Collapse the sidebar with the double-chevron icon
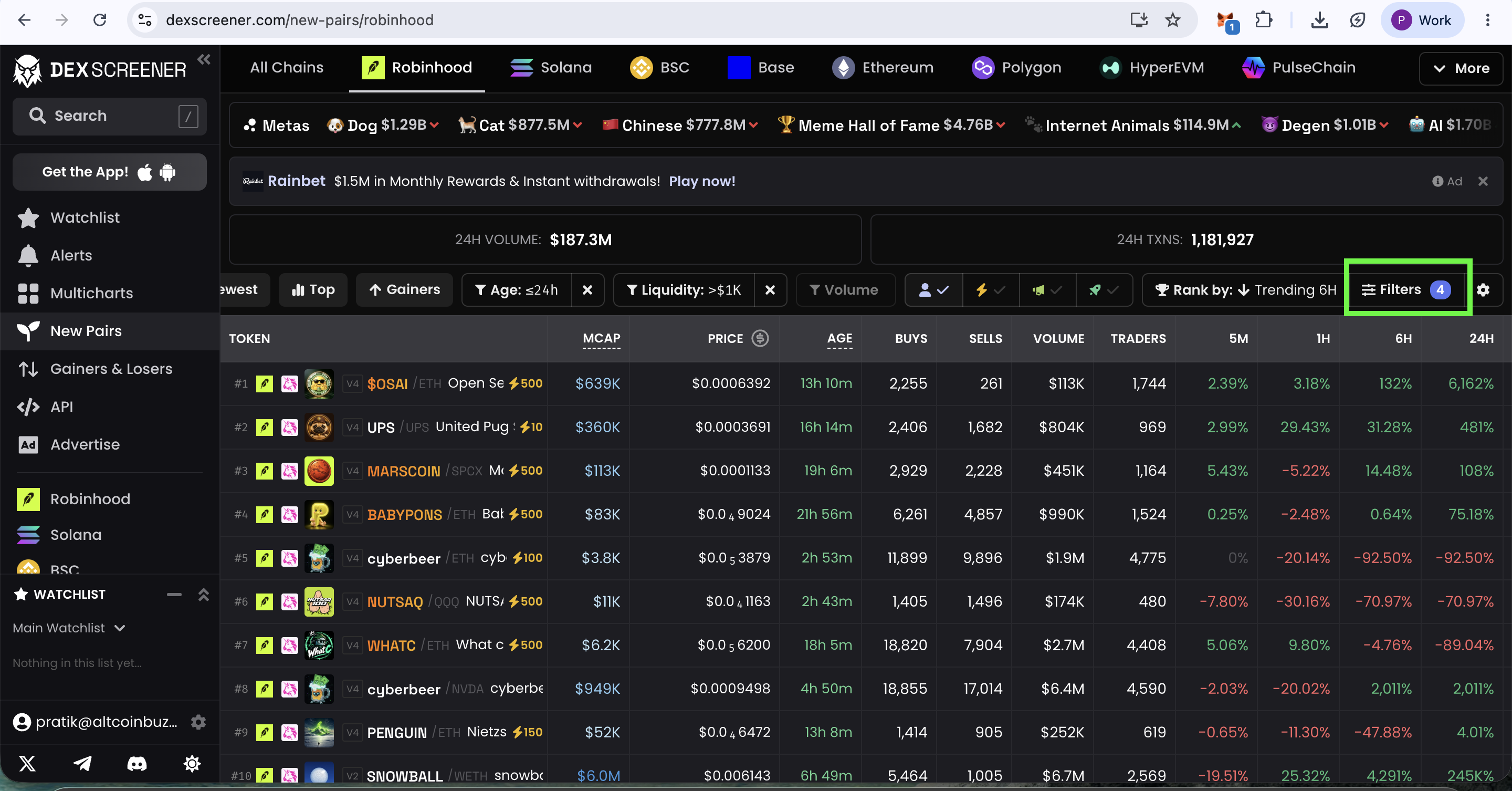The image size is (1512, 791). 204,59
